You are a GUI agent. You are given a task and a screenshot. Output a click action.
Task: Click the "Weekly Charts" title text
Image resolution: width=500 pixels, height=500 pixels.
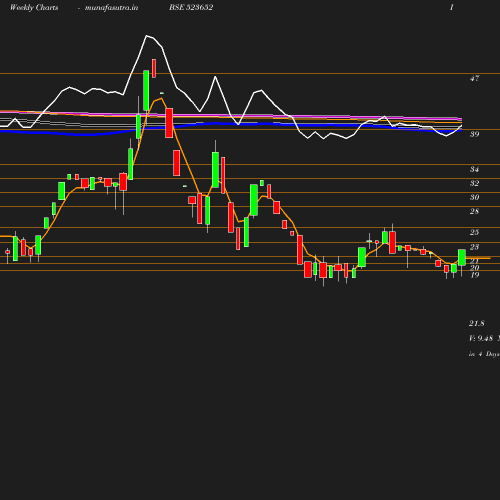[x=34, y=8]
